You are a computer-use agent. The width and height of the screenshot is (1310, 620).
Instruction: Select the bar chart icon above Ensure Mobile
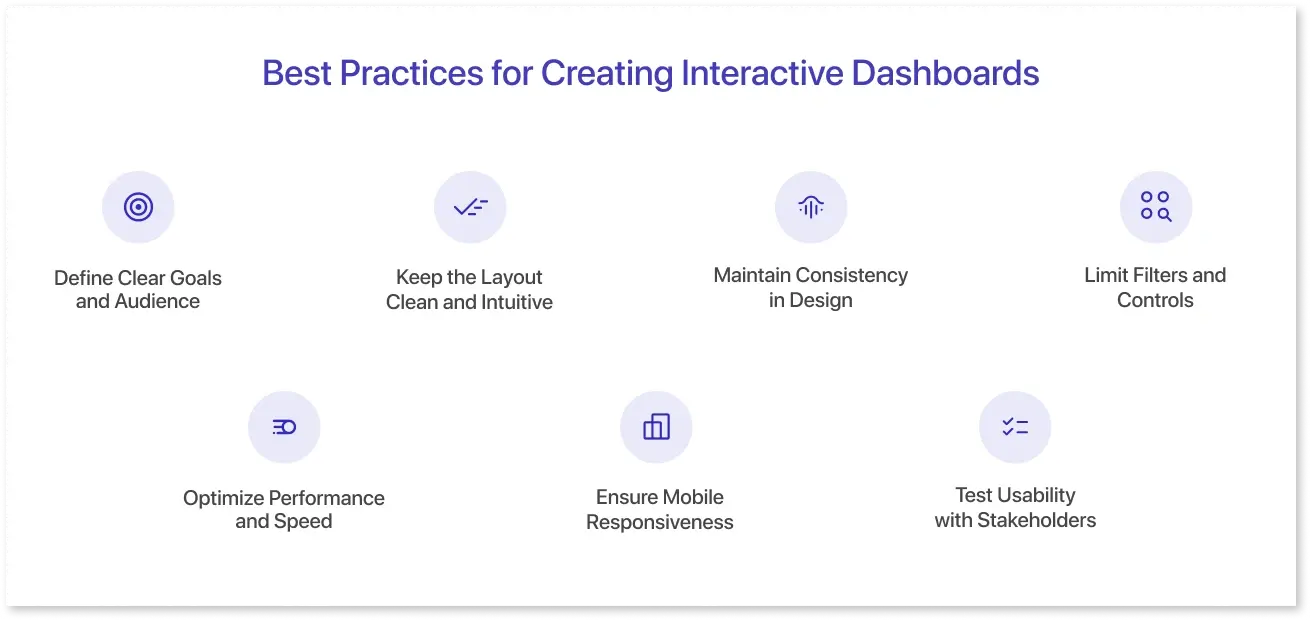[x=656, y=427]
